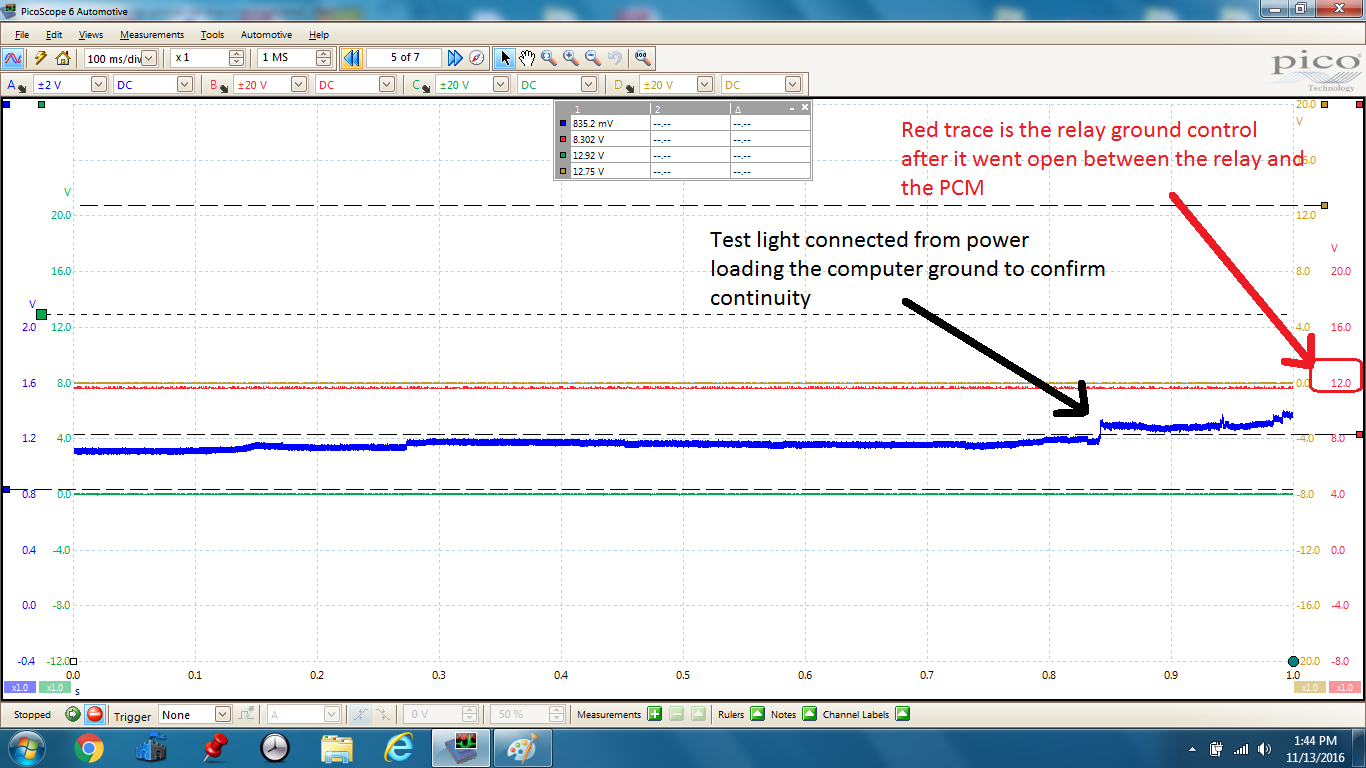1366x768 pixels.
Task: Click the 5 of 7 buffer field
Action: tap(404, 58)
